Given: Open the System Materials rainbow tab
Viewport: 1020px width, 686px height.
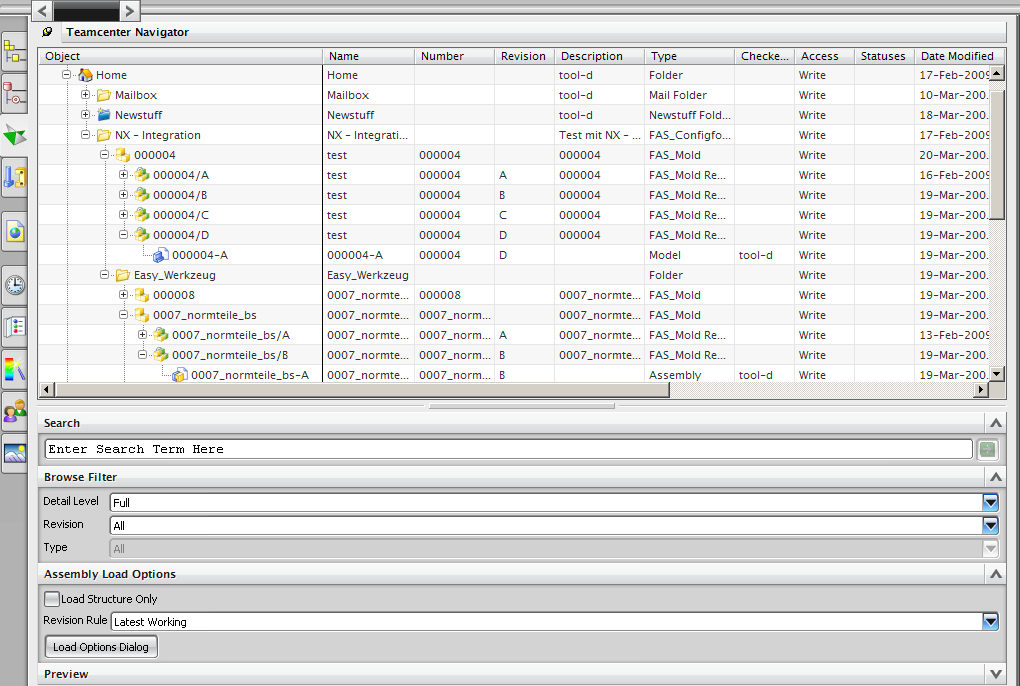Looking at the screenshot, I should coord(14,369).
